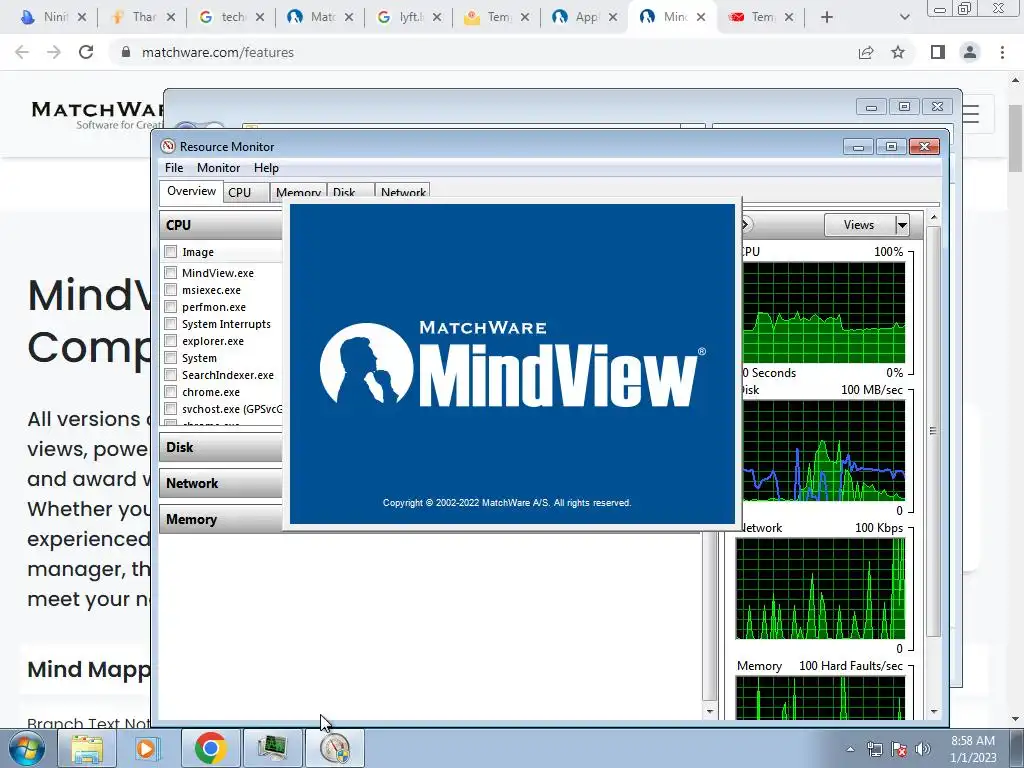Viewport: 1024px width, 768px height.
Task: Check the msiexec.exe process box
Action: click(170, 289)
